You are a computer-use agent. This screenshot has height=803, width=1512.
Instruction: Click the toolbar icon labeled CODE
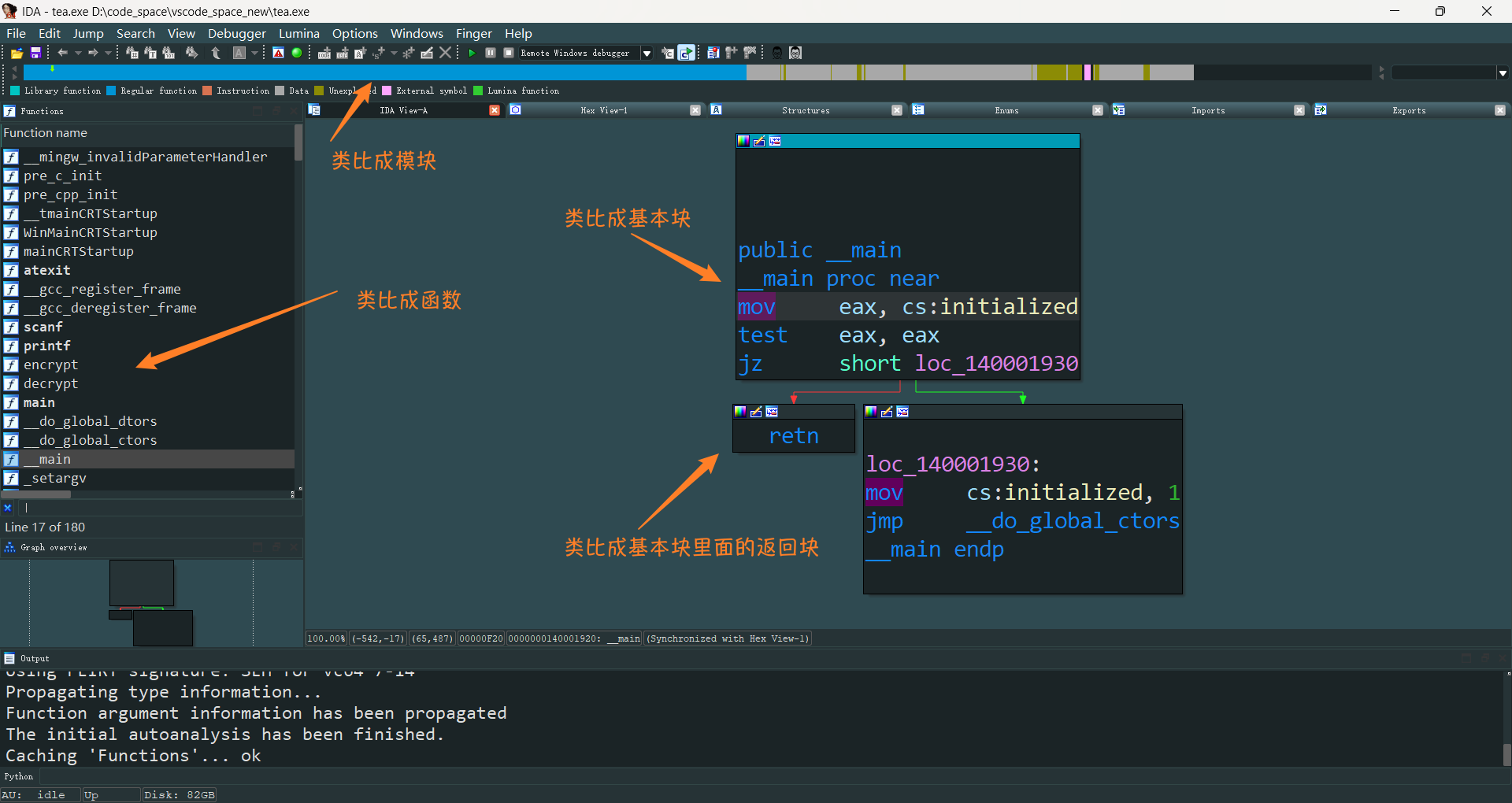click(324, 53)
